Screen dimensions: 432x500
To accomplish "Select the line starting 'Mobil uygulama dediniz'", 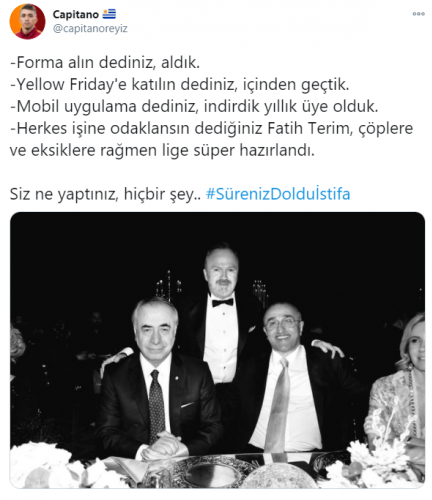I will click(194, 106).
